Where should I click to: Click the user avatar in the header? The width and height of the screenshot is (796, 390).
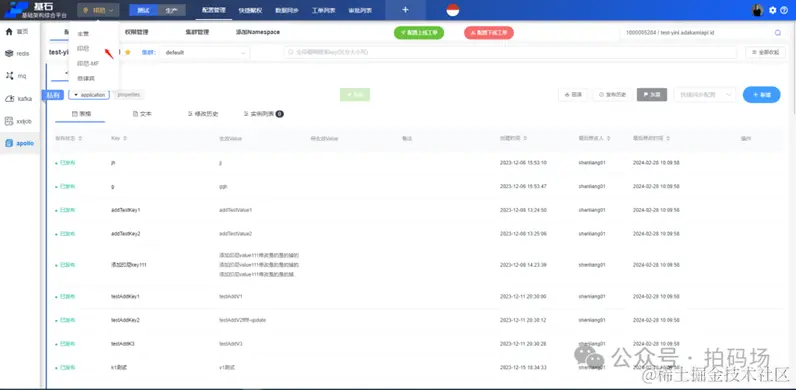(758, 10)
